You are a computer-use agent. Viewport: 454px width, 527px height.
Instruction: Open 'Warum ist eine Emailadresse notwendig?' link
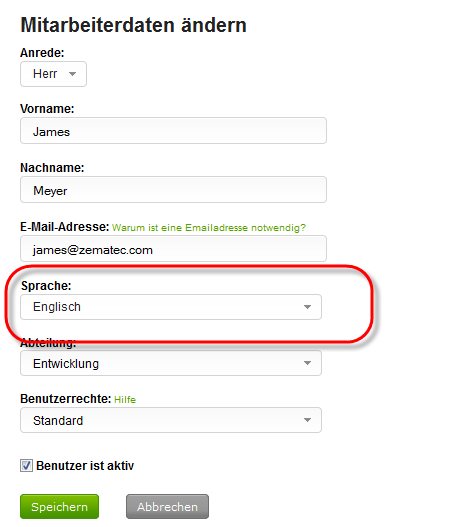[209, 228]
